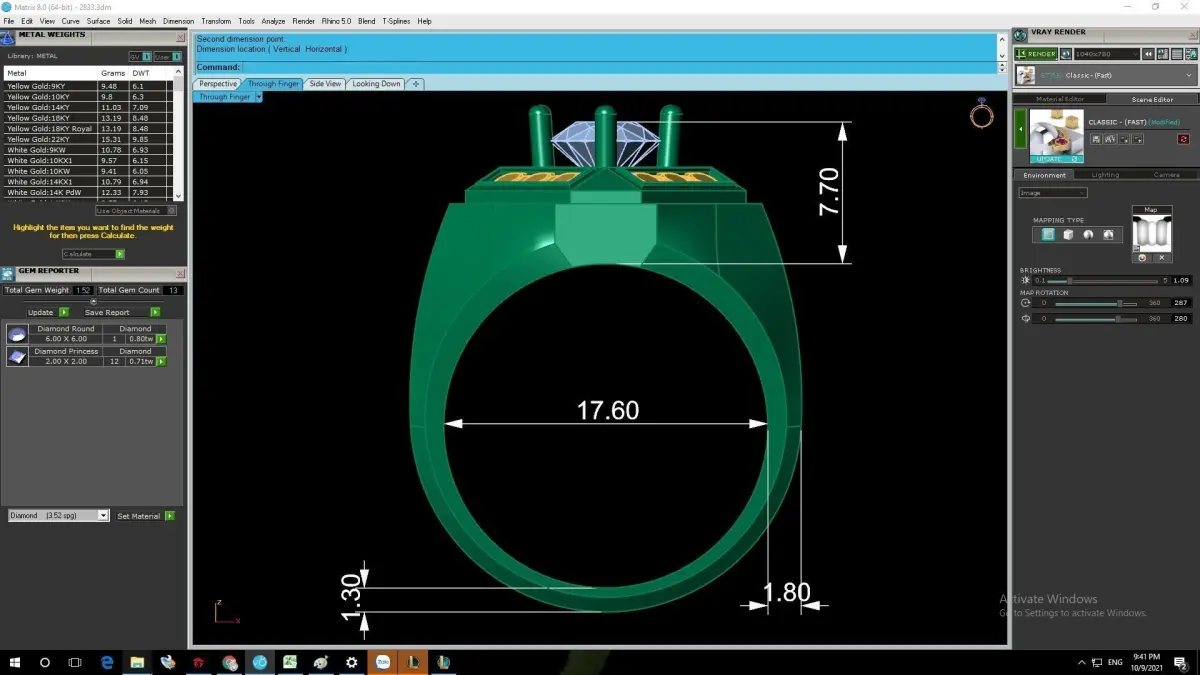
Task: Switch to the Material Editor tab
Action: click(x=1060, y=99)
